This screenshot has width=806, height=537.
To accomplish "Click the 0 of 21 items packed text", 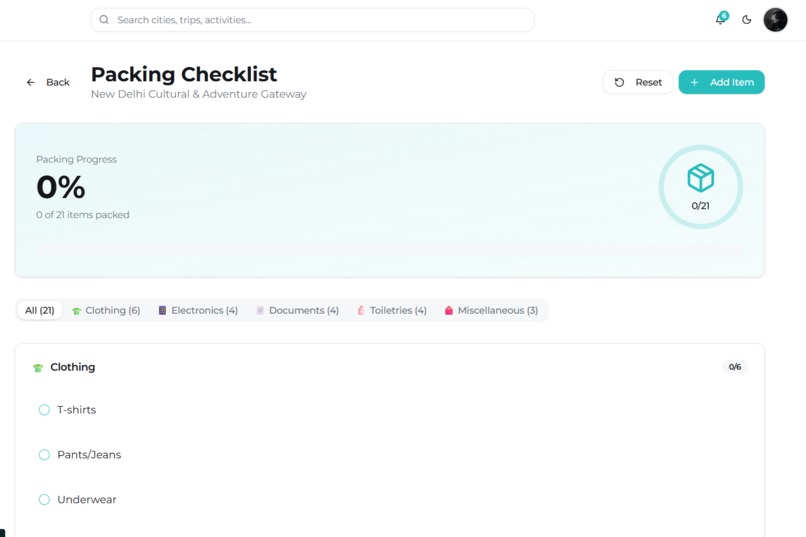I will (83, 215).
